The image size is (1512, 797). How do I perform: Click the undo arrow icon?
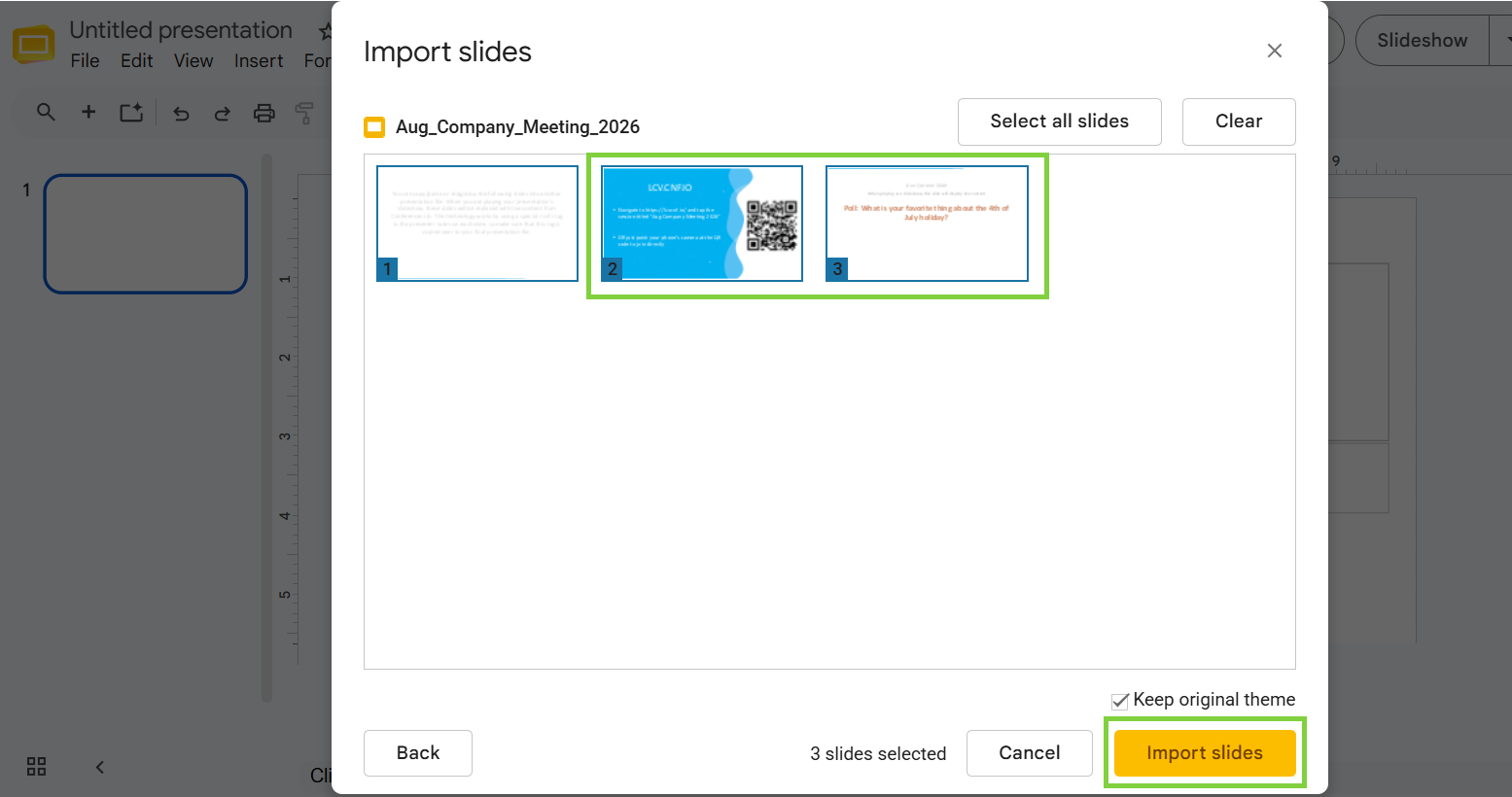click(x=181, y=113)
